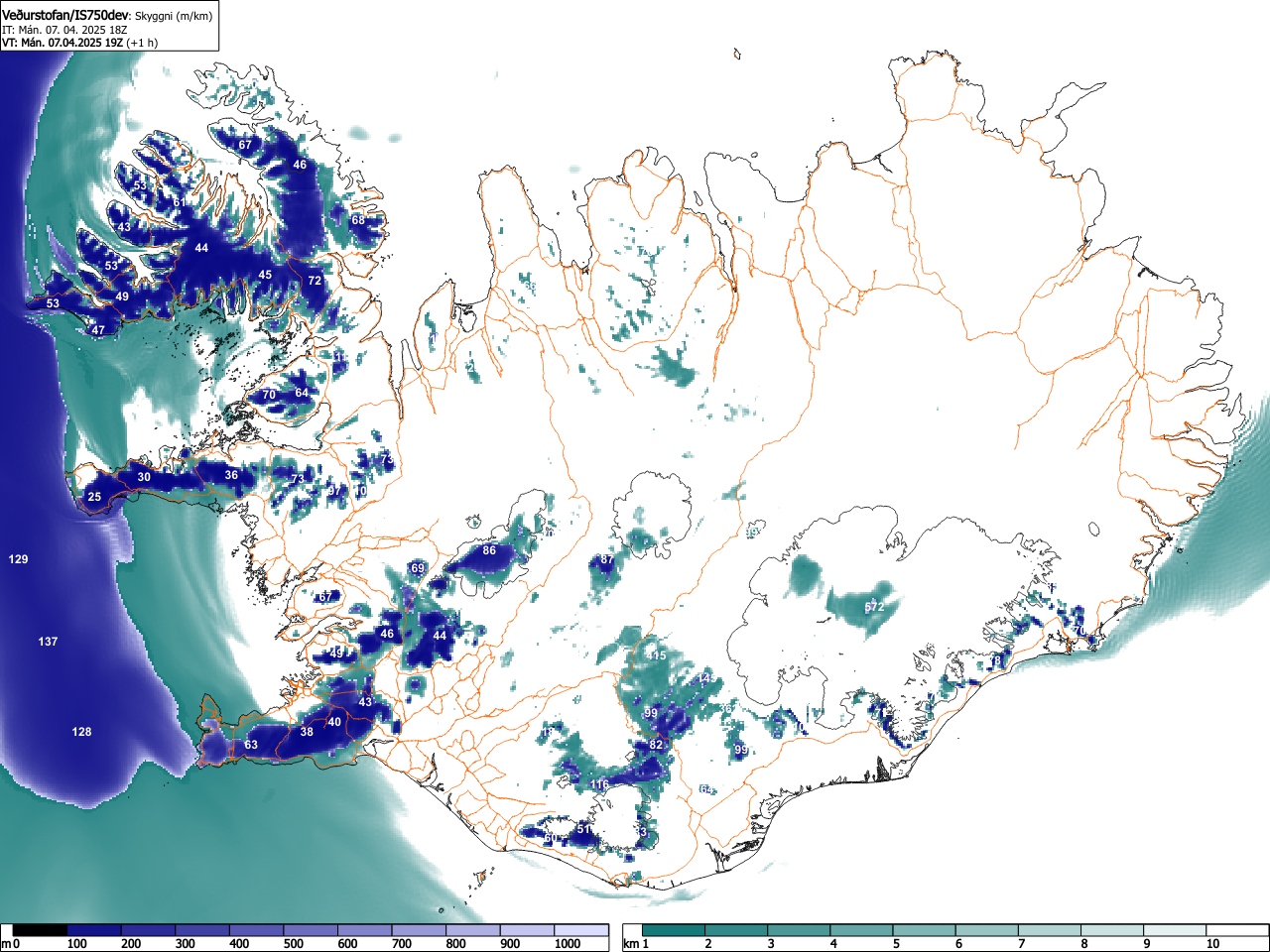Click the '36' visibility value on the map
This screenshot has width=1270, height=952.
231,476
